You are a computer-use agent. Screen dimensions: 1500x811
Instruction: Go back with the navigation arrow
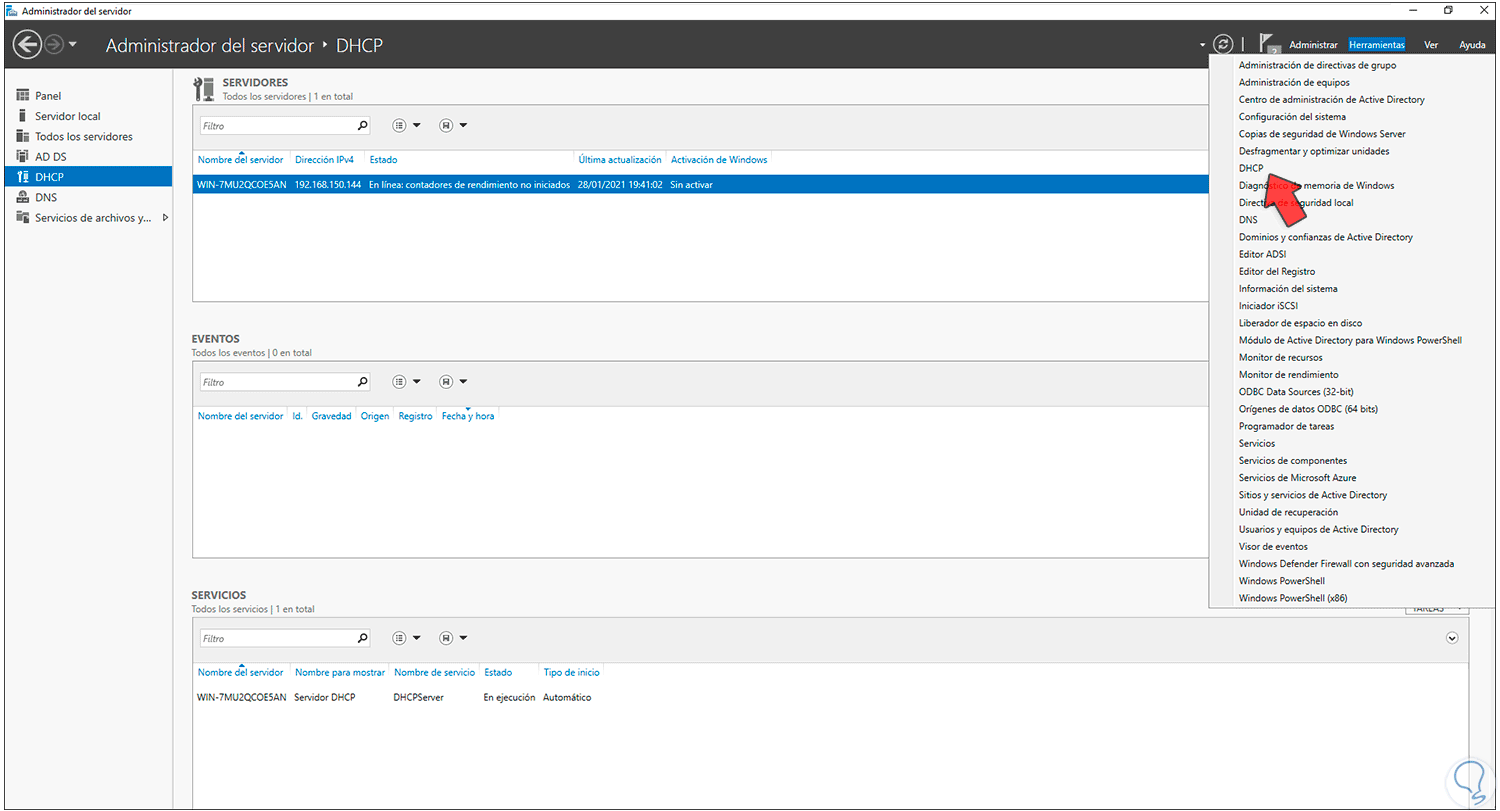click(x=27, y=45)
